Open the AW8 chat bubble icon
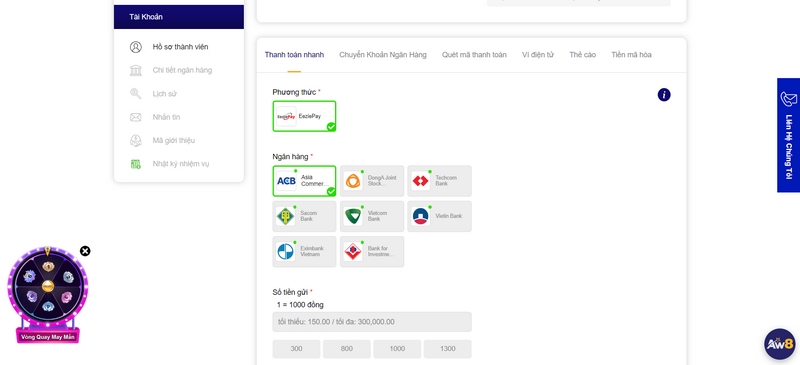800x365 pixels. [x=780, y=344]
